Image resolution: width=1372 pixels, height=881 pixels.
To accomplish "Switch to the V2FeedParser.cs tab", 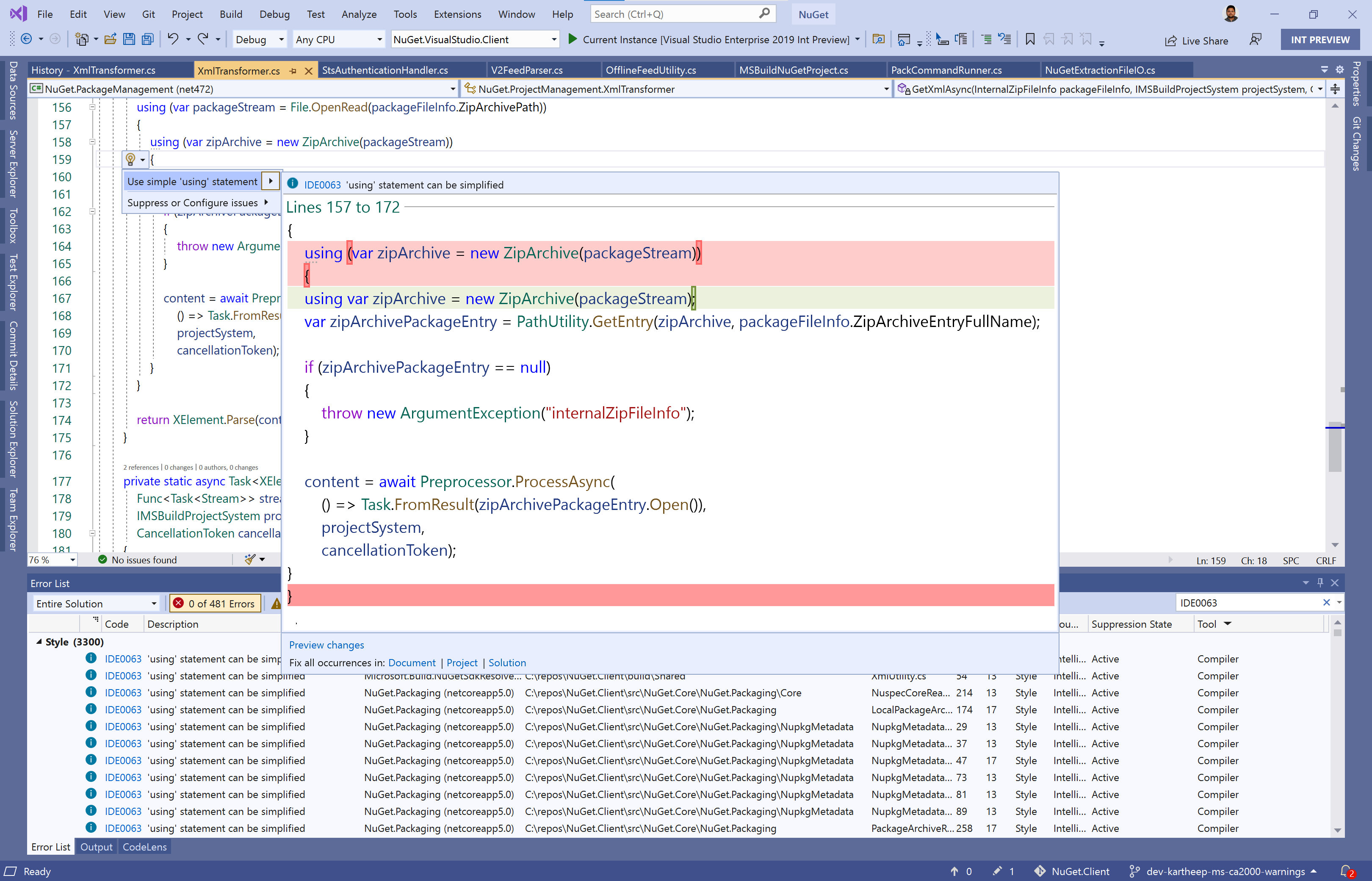I will (x=526, y=70).
